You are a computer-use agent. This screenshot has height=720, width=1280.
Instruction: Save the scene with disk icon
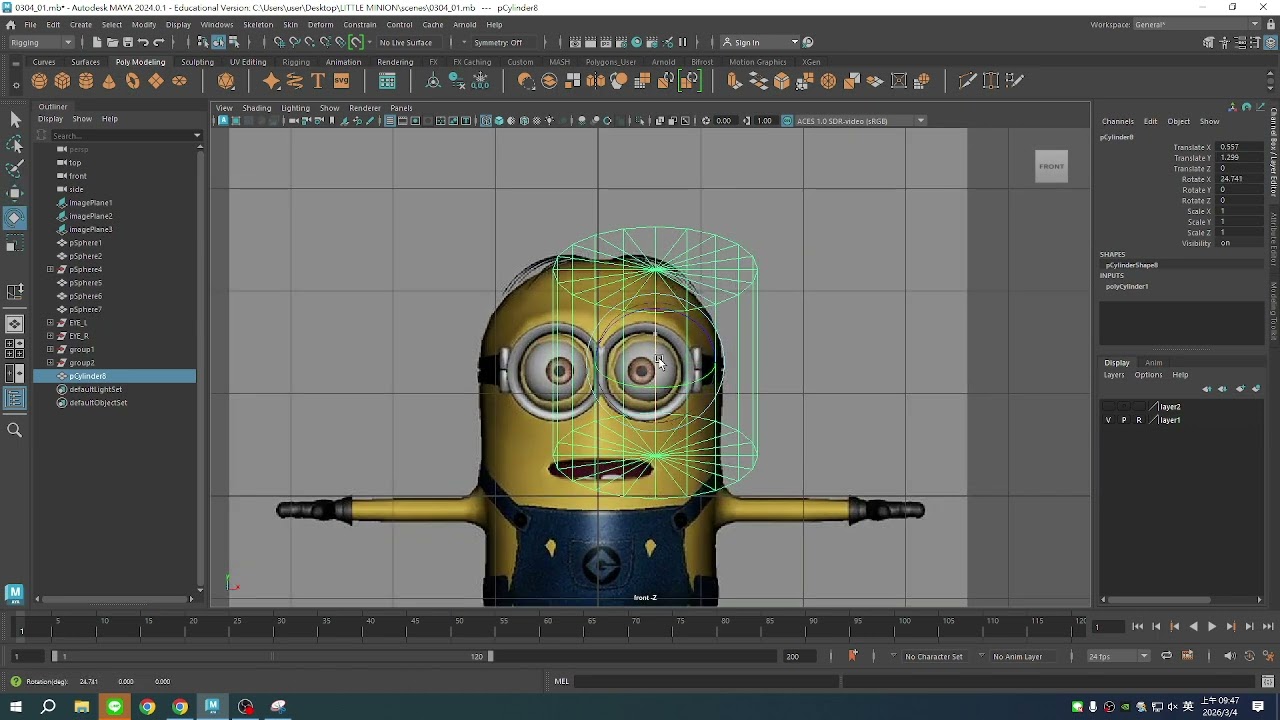click(127, 42)
